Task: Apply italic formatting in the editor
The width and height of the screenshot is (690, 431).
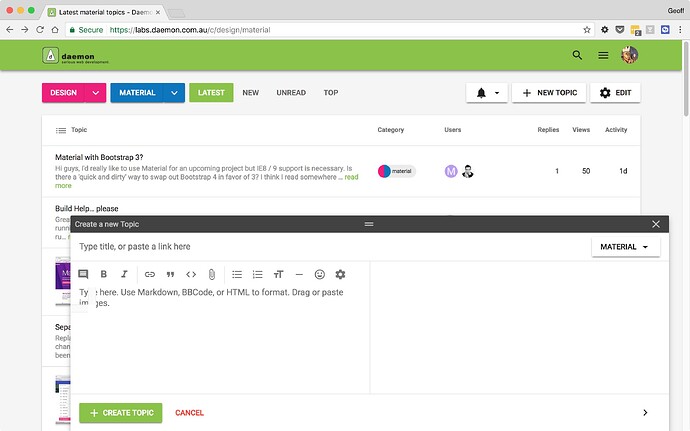Action: point(124,274)
